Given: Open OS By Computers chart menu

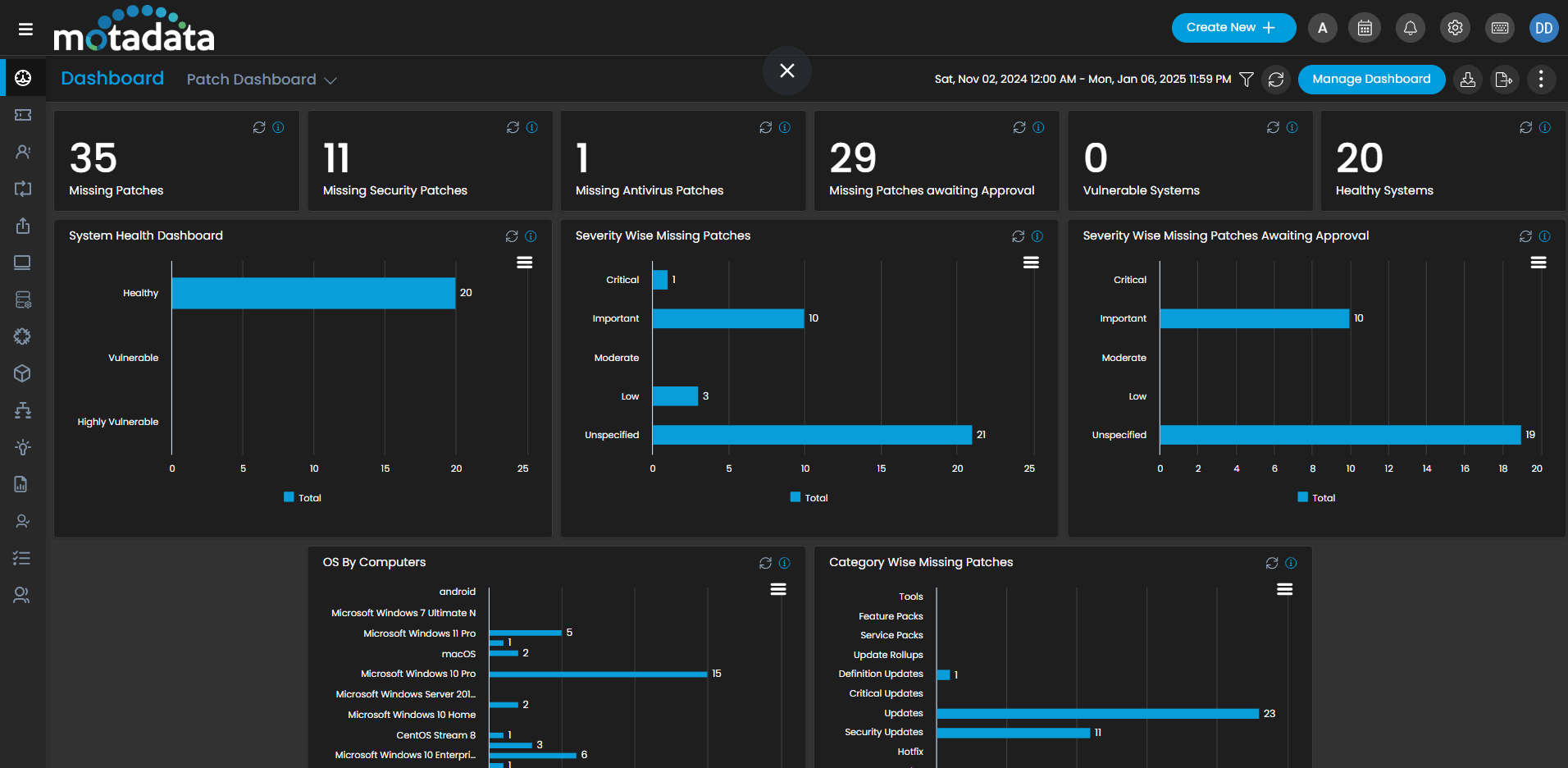Looking at the screenshot, I should tap(778, 589).
